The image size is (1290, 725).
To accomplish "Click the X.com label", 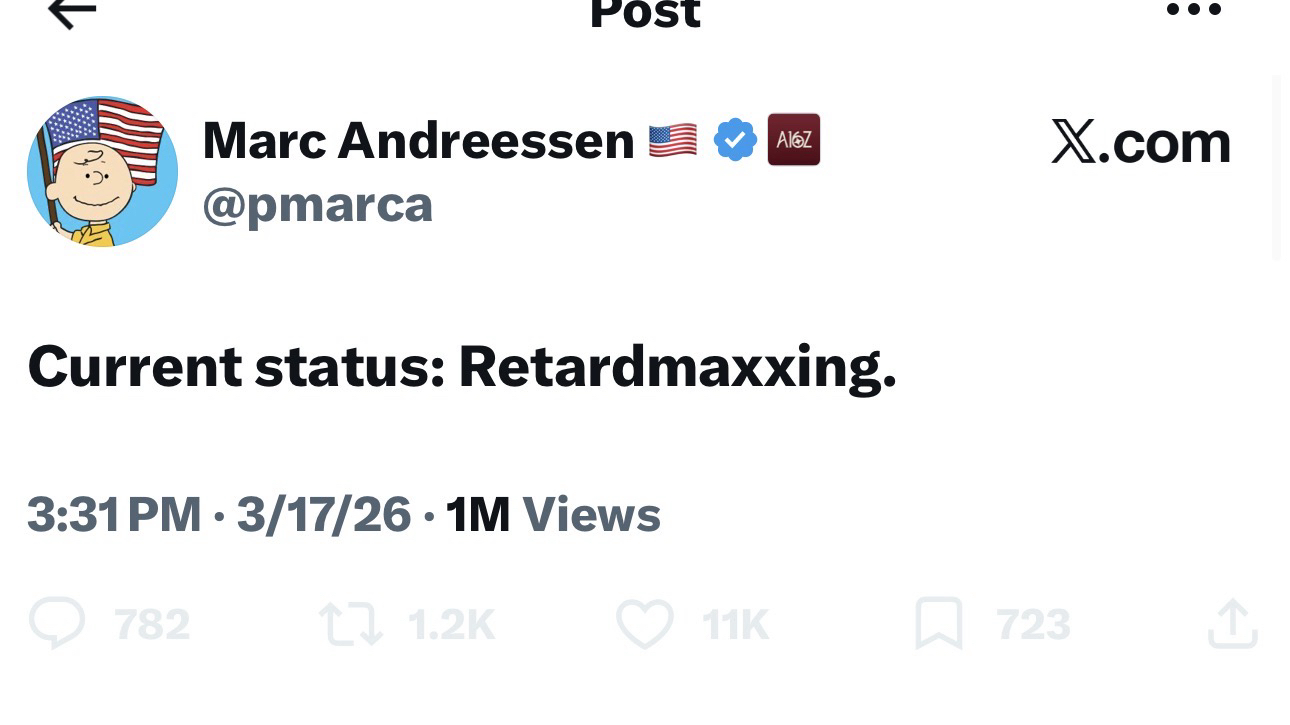I will coord(1141,142).
